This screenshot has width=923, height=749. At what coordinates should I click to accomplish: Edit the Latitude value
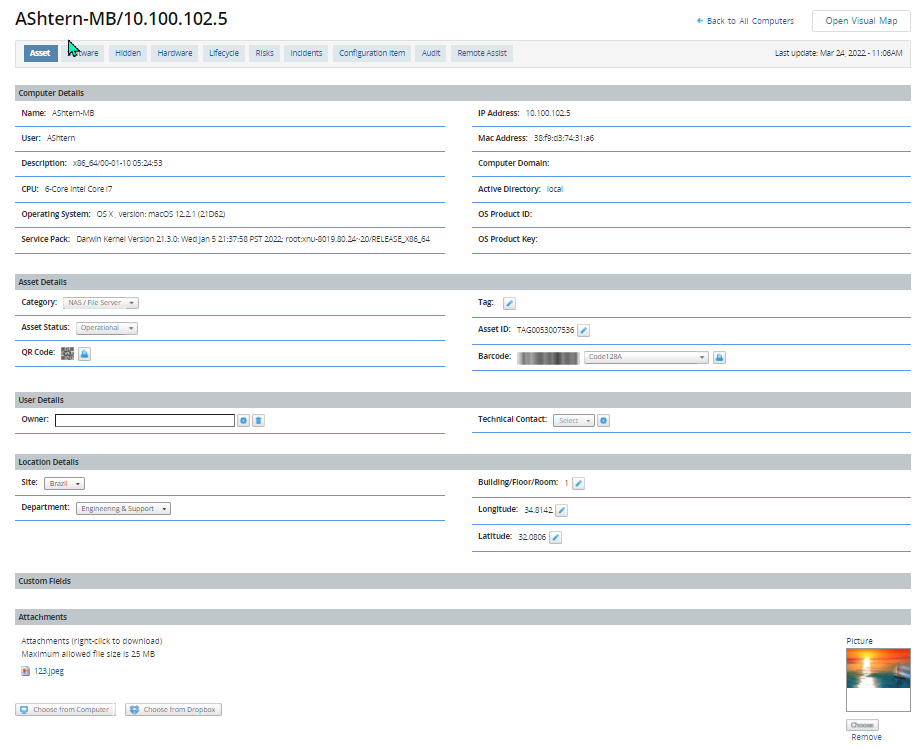click(x=556, y=537)
